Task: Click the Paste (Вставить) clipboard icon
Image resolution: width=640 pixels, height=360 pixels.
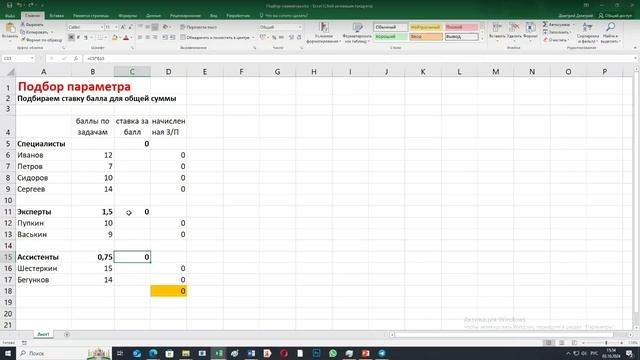Action: point(9,28)
